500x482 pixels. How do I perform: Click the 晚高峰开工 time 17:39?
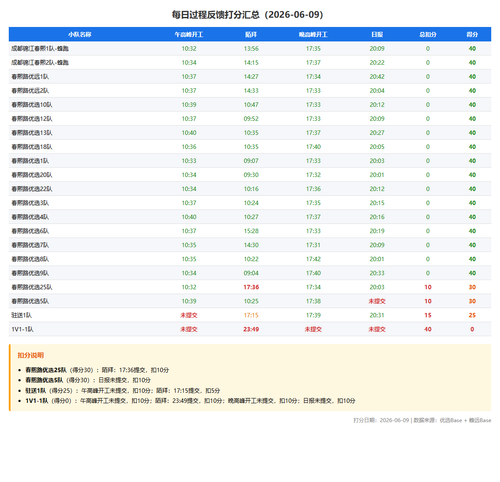pyautogui.click(x=313, y=315)
